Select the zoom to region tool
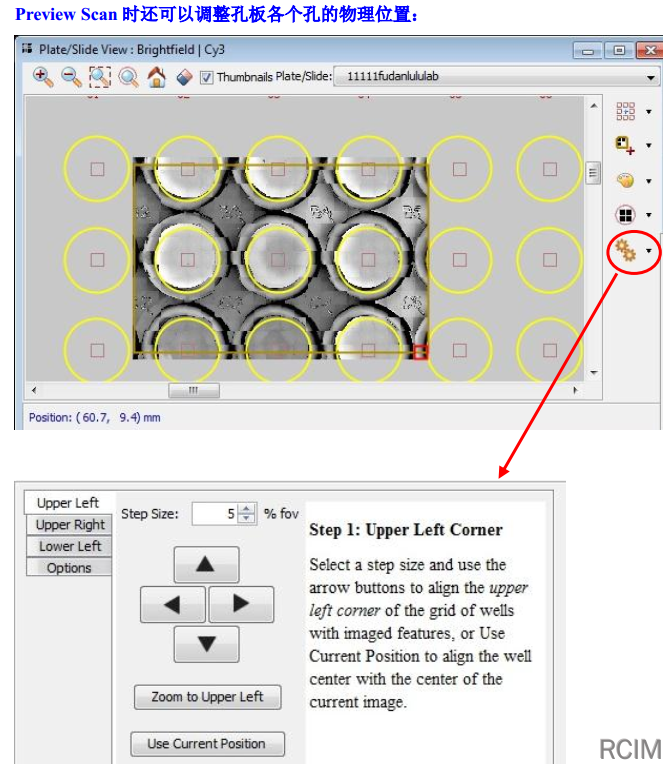670x769 pixels. pyautogui.click(x=100, y=77)
